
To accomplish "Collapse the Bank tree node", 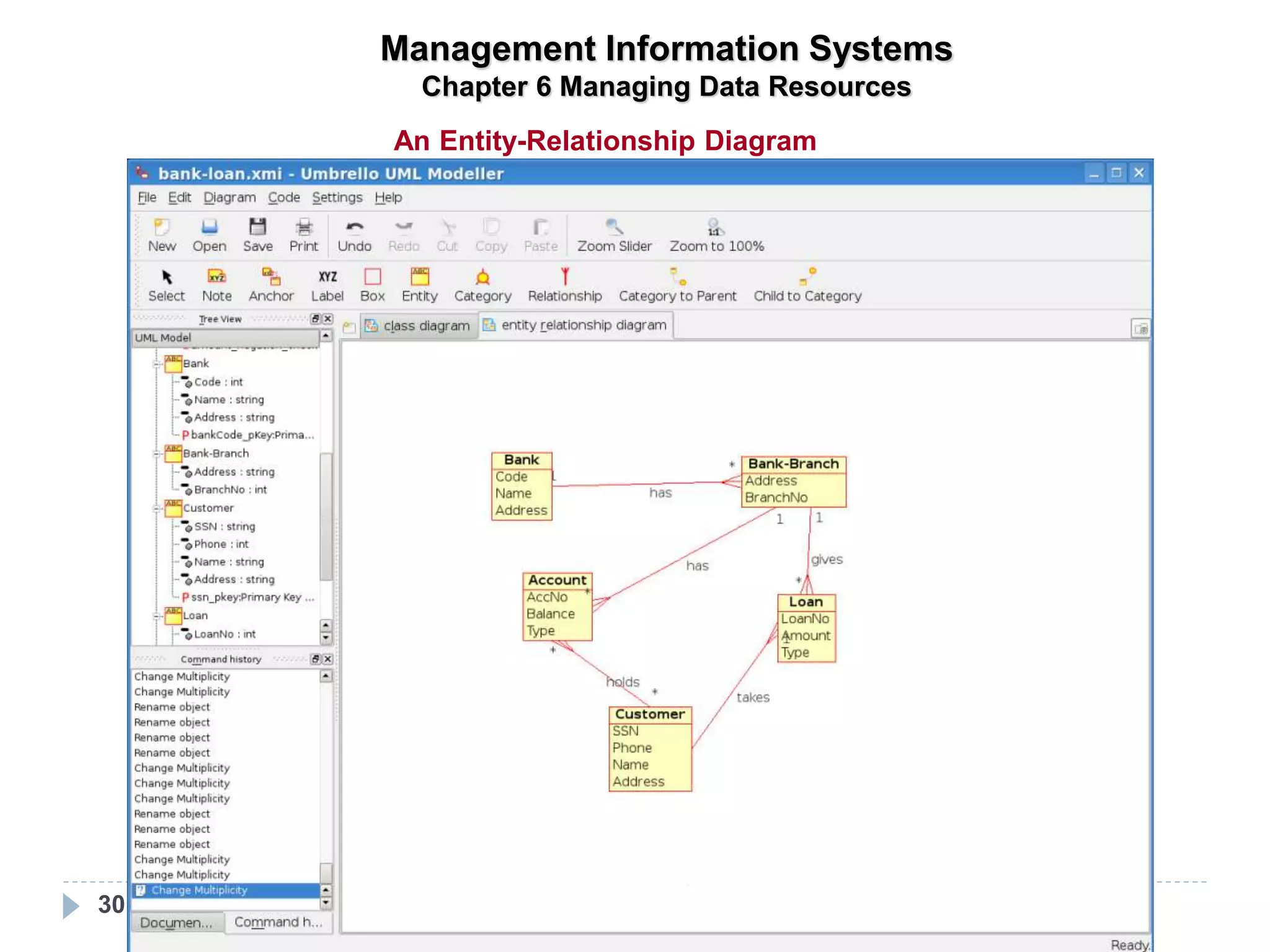I will (x=157, y=364).
